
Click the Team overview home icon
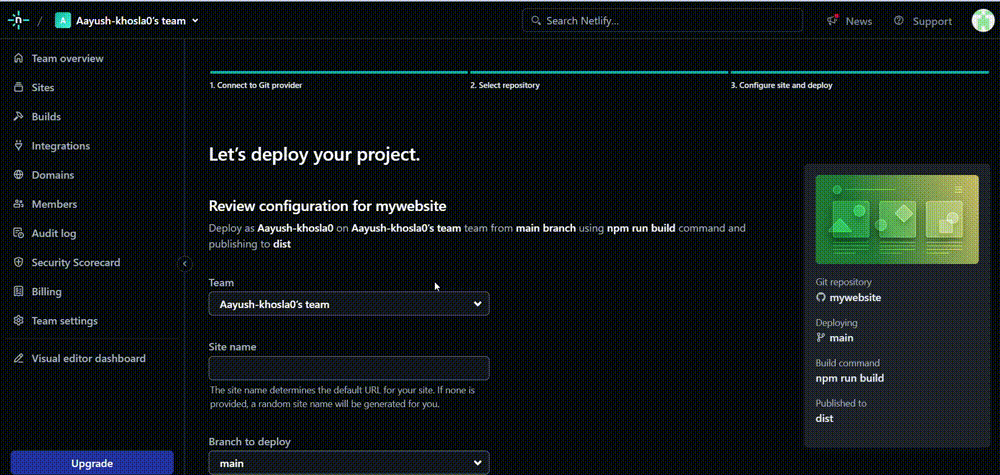18,58
